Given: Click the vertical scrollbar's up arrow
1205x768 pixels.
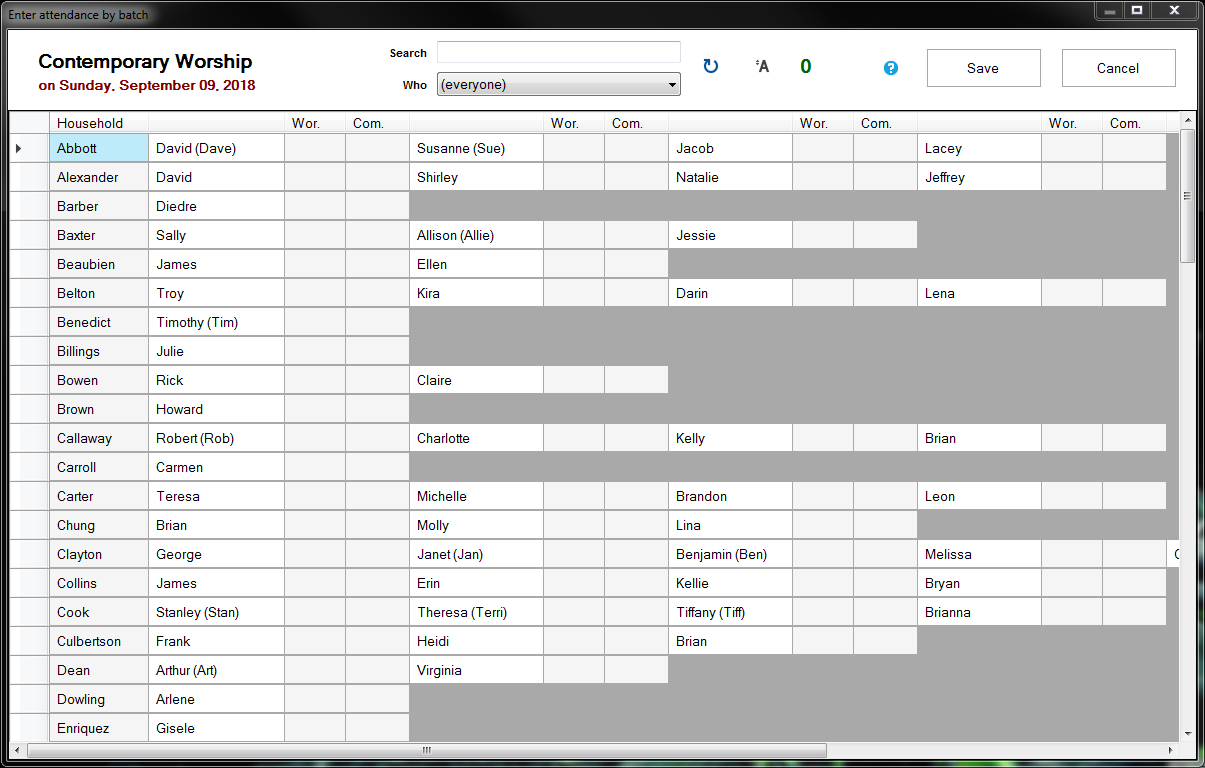Looking at the screenshot, I should click(x=1187, y=122).
